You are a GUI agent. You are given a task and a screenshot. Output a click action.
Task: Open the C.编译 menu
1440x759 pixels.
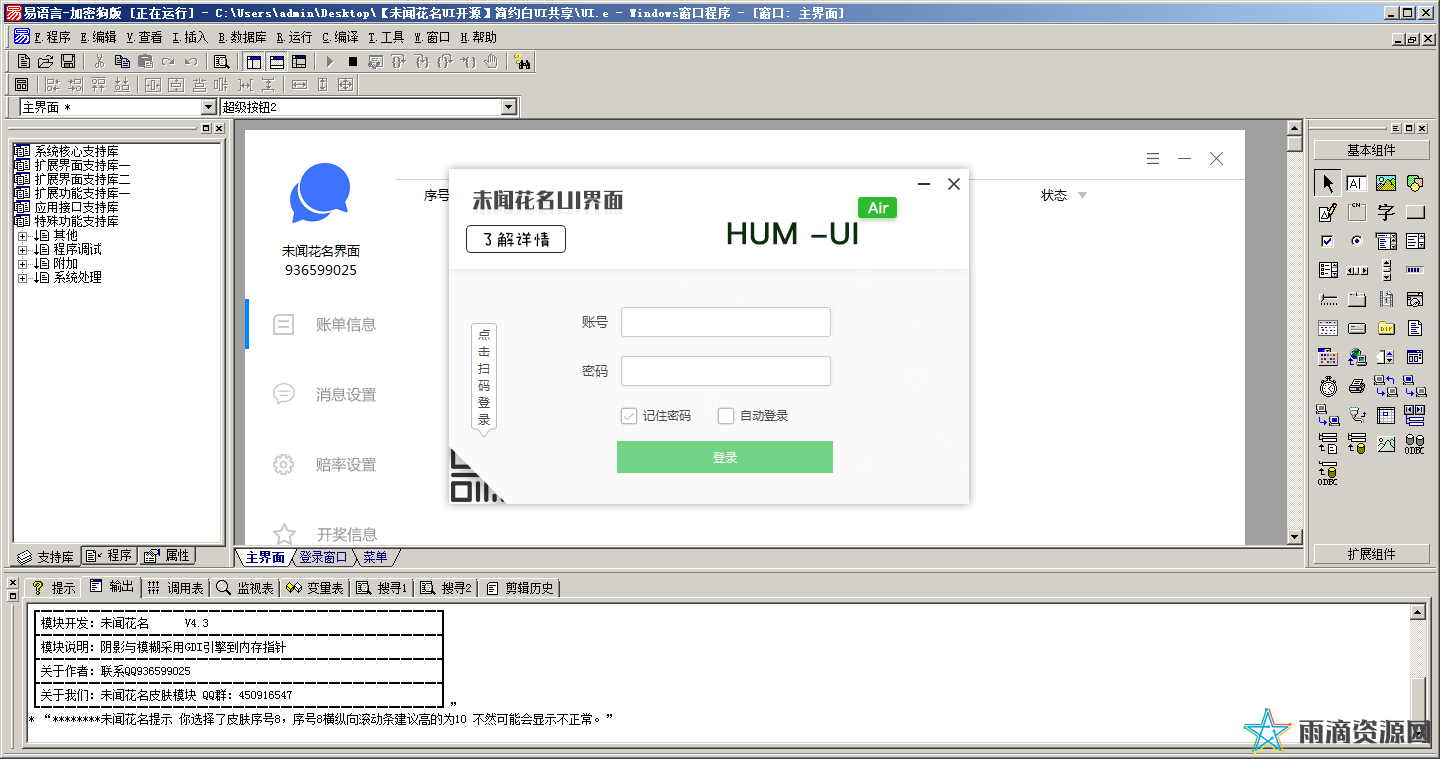(340, 37)
